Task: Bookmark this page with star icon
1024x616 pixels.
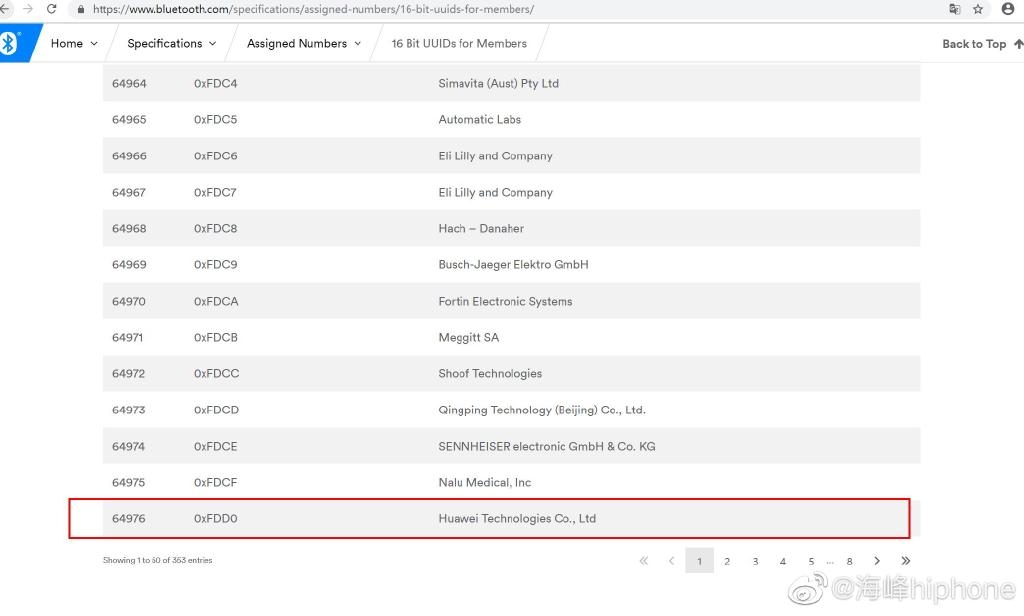Action: (x=978, y=9)
